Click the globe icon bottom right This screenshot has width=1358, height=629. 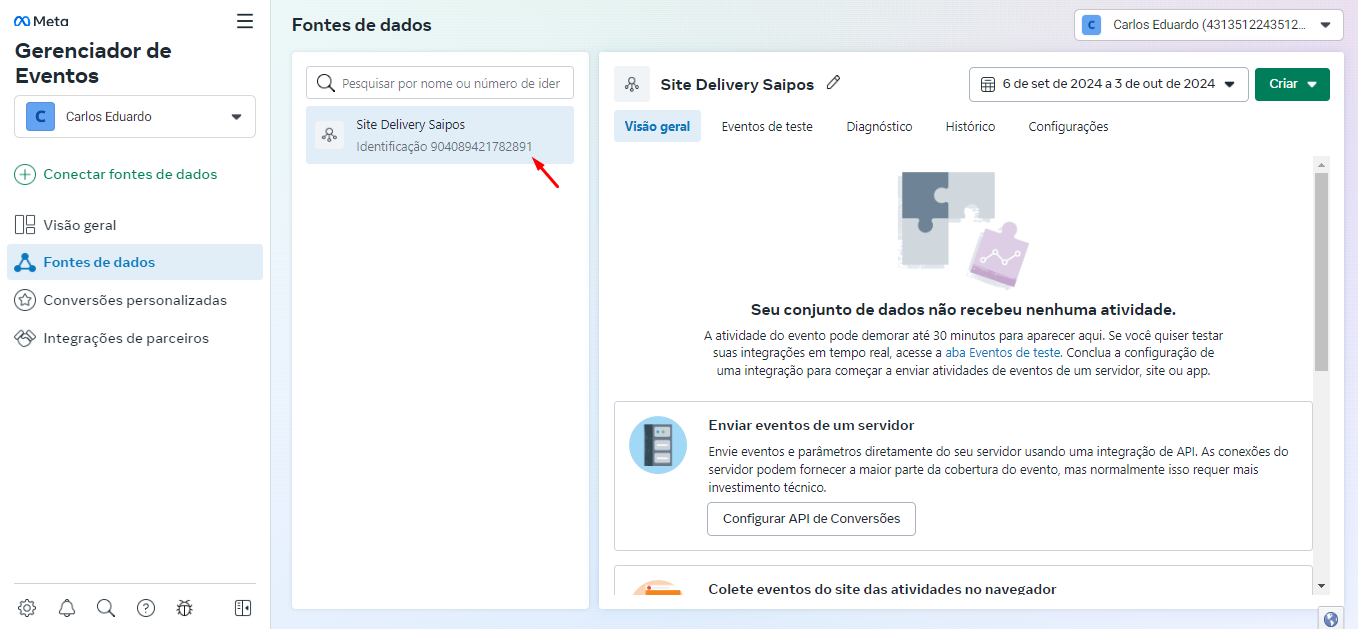[x=1330, y=619]
